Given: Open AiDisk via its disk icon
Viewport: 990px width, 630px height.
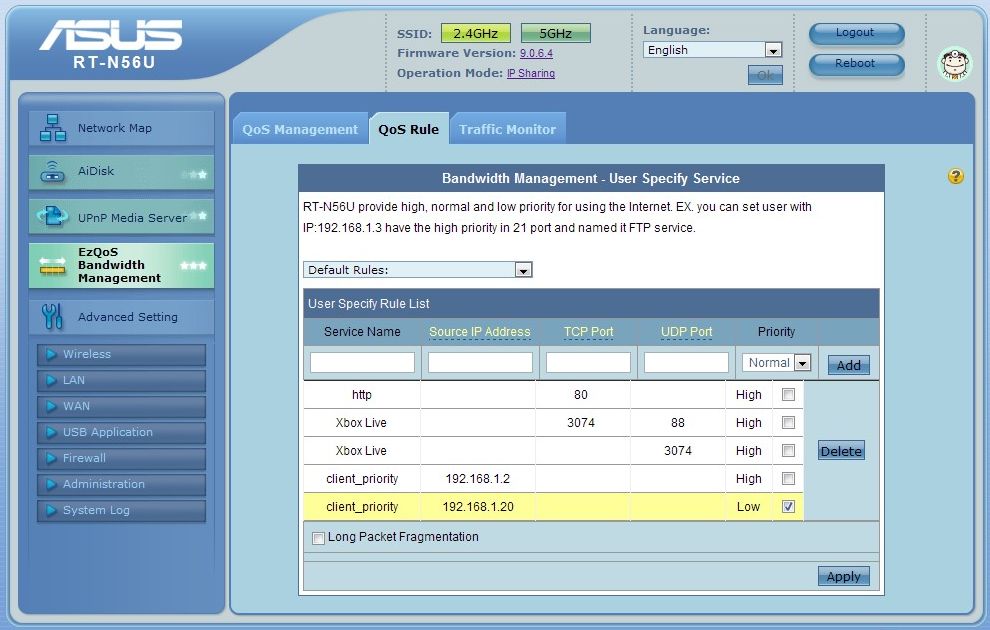Looking at the screenshot, I should coord(52,172).
